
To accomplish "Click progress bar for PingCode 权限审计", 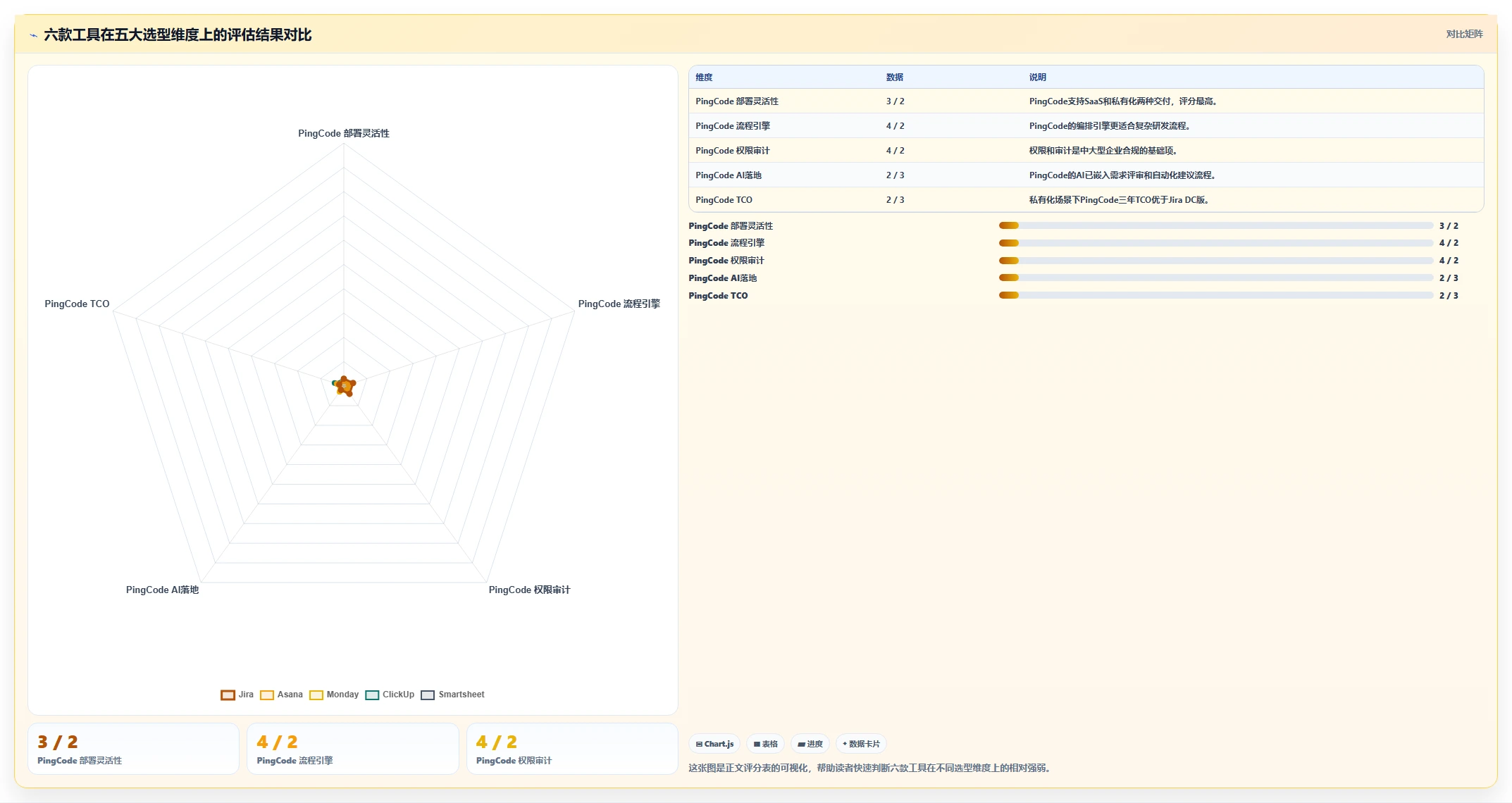I will (1216, 261).
